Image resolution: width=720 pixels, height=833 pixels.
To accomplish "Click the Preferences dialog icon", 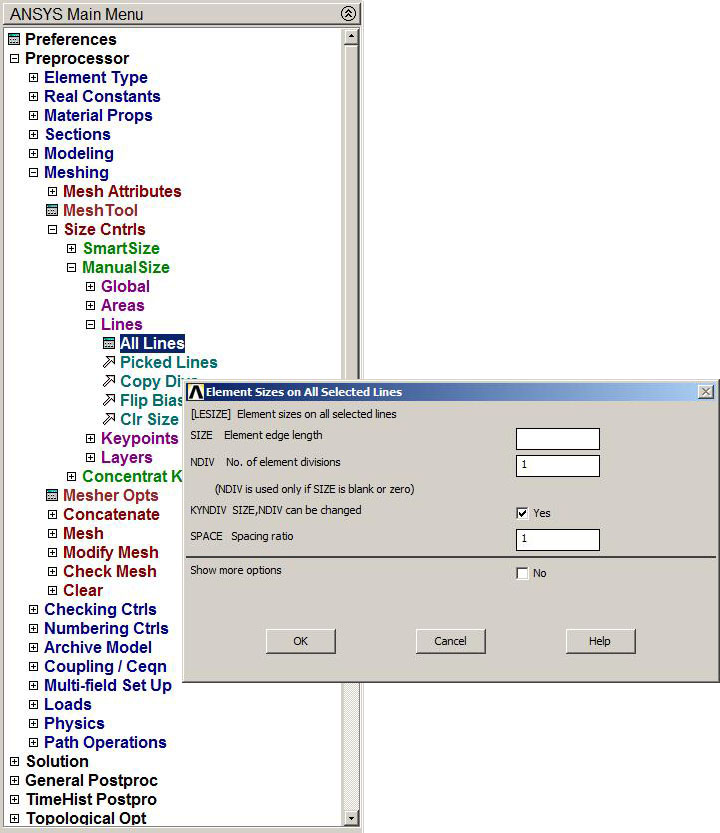I will pos(14,40).
